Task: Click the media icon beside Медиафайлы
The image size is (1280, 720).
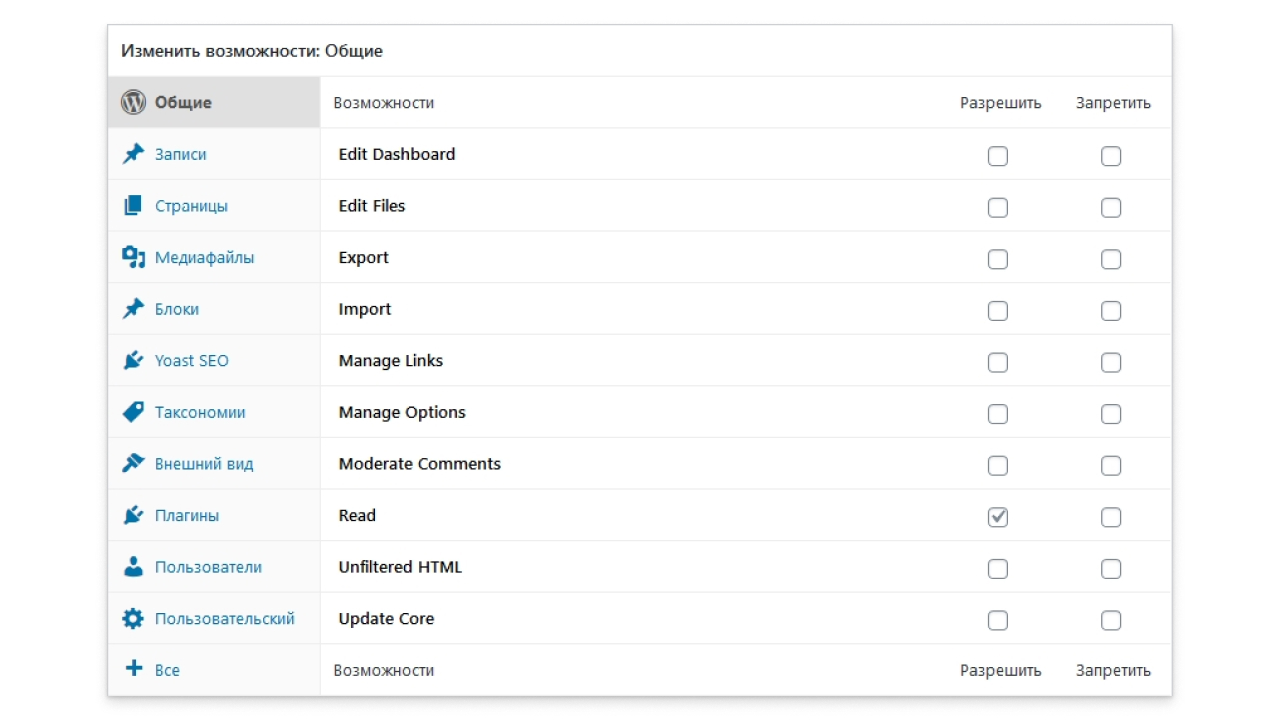Action: coord(134,257)
